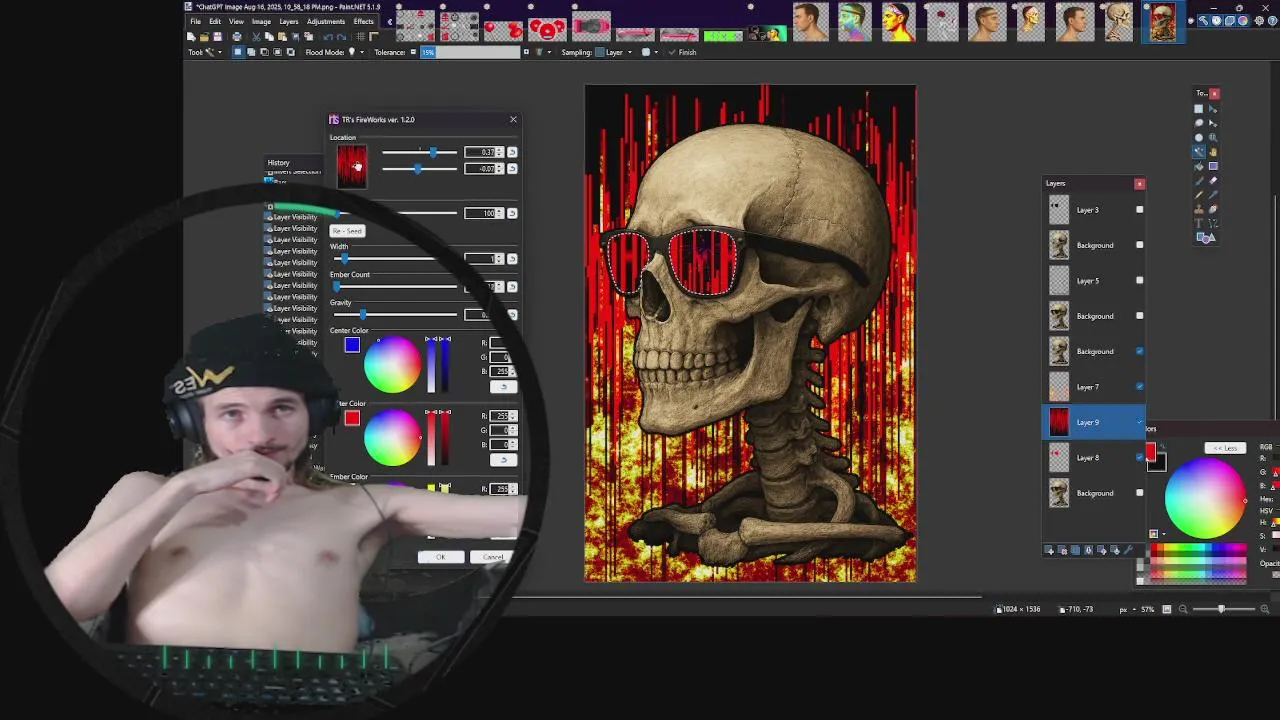Viewport: 1280px width, 720px height.
Task: Toggle visibility checkbox of Layer 3
Action: [x=1140, y=210]
